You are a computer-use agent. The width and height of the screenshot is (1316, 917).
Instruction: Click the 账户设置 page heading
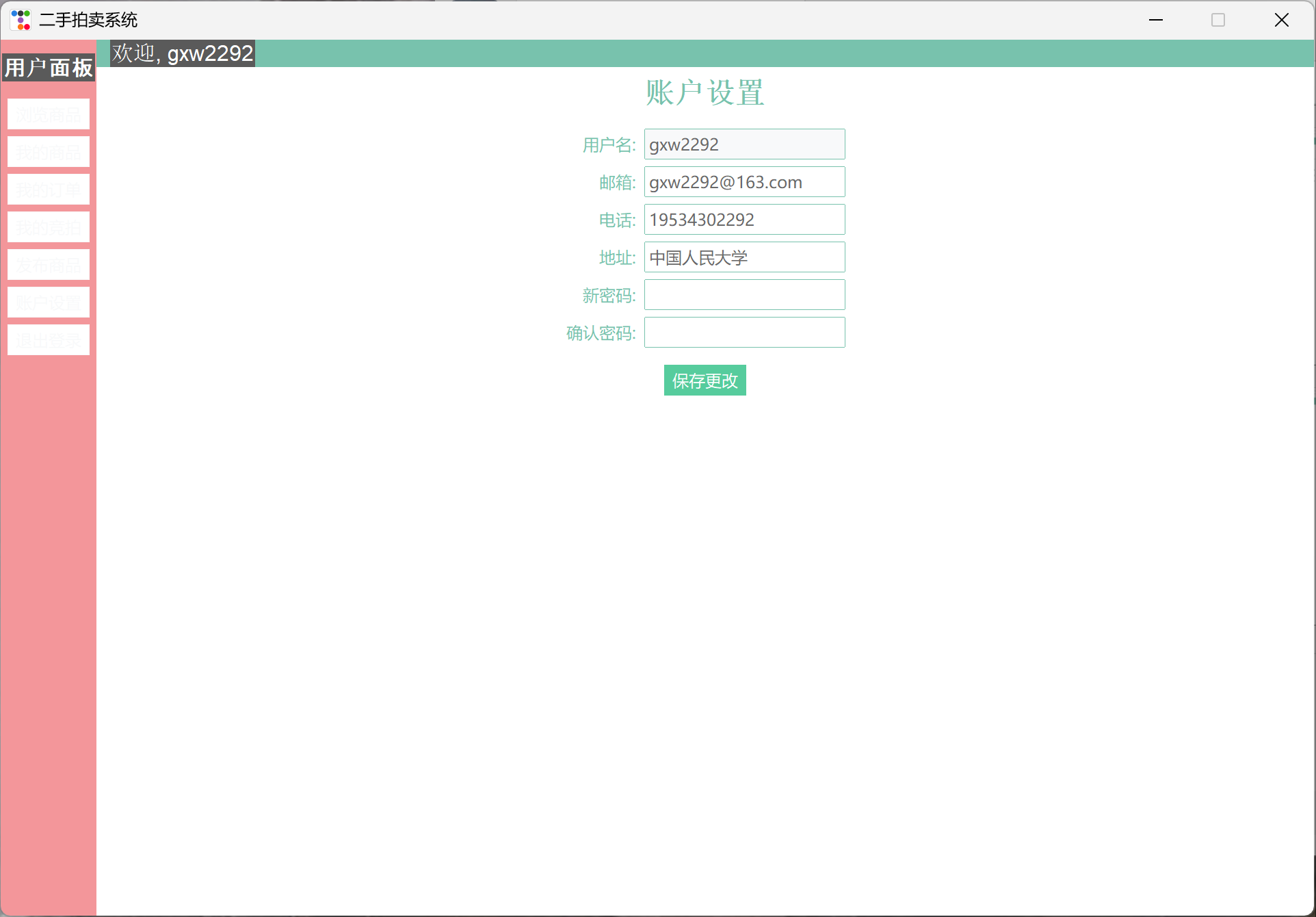tap(705, 92)
